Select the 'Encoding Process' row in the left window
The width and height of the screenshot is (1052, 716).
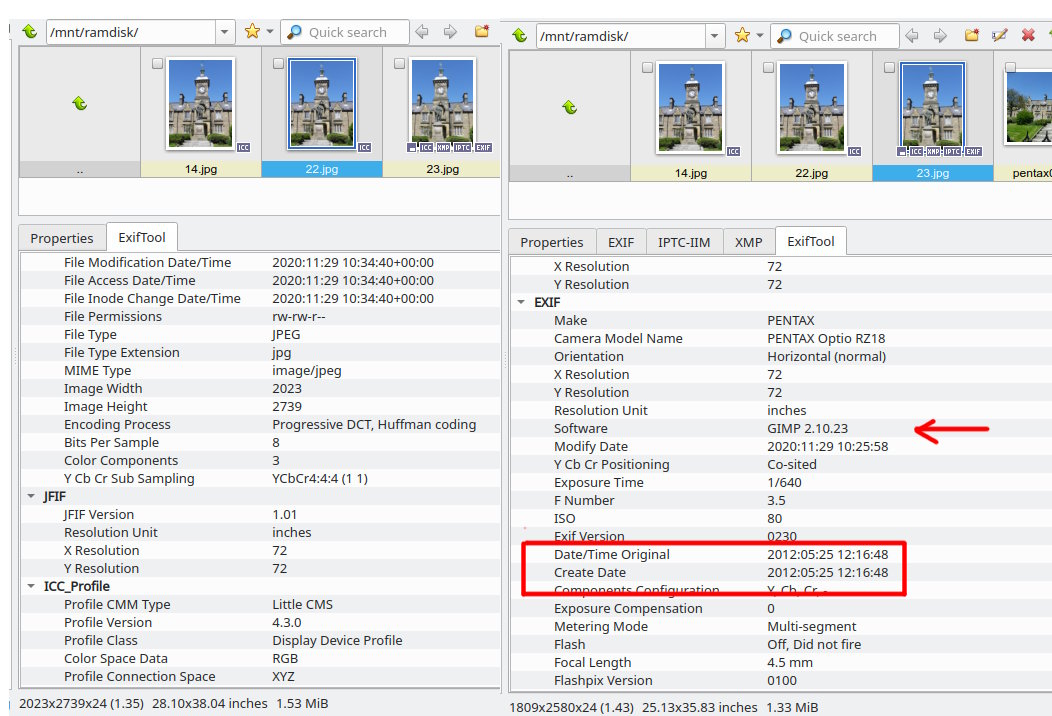260,424
